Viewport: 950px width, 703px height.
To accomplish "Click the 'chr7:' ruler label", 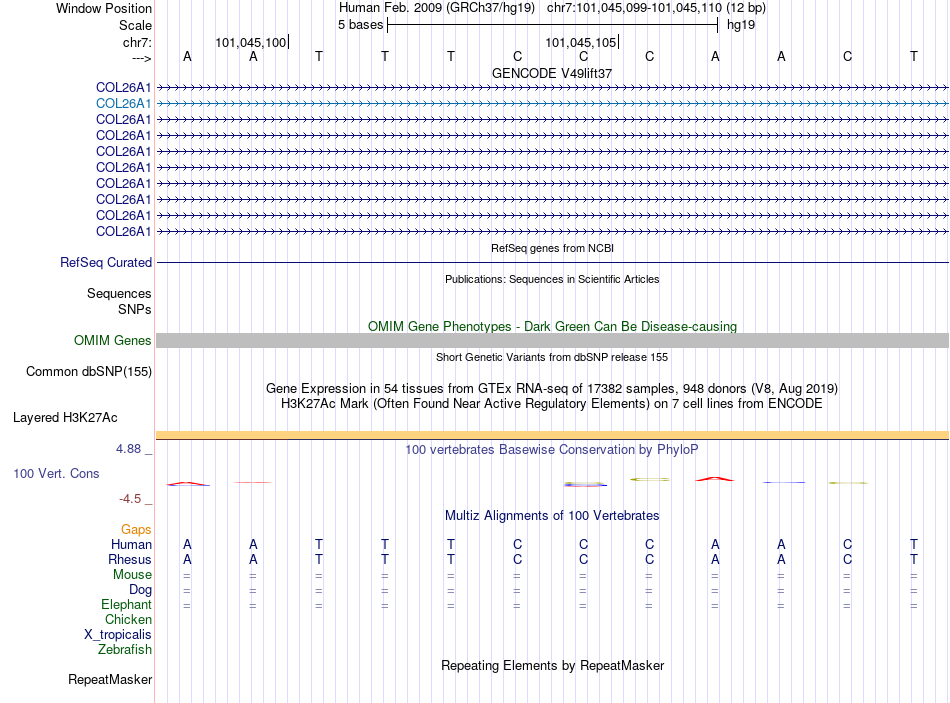I will point(137,42).
